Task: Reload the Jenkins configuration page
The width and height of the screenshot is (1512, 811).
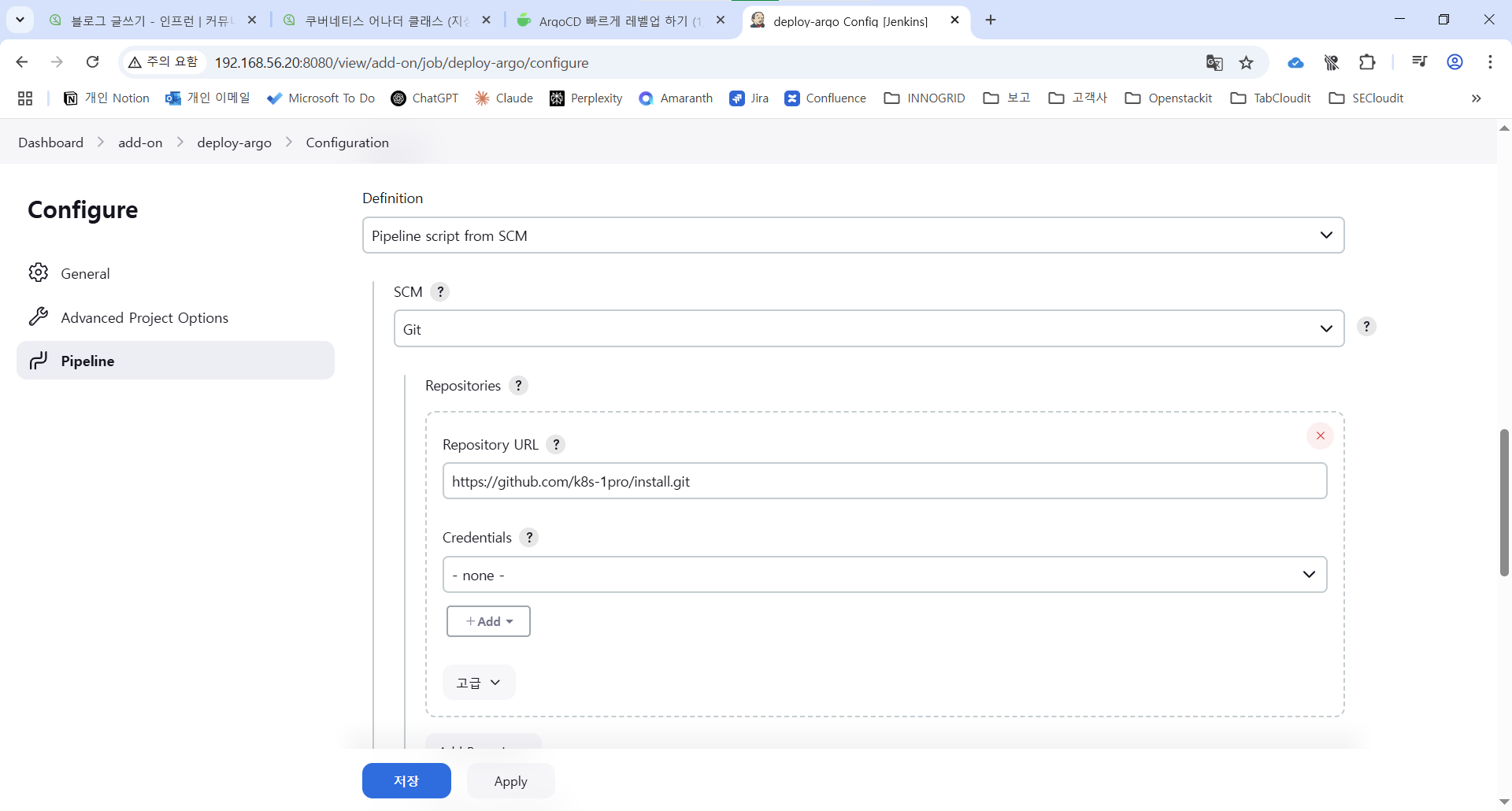Action: tap(93, 62)
